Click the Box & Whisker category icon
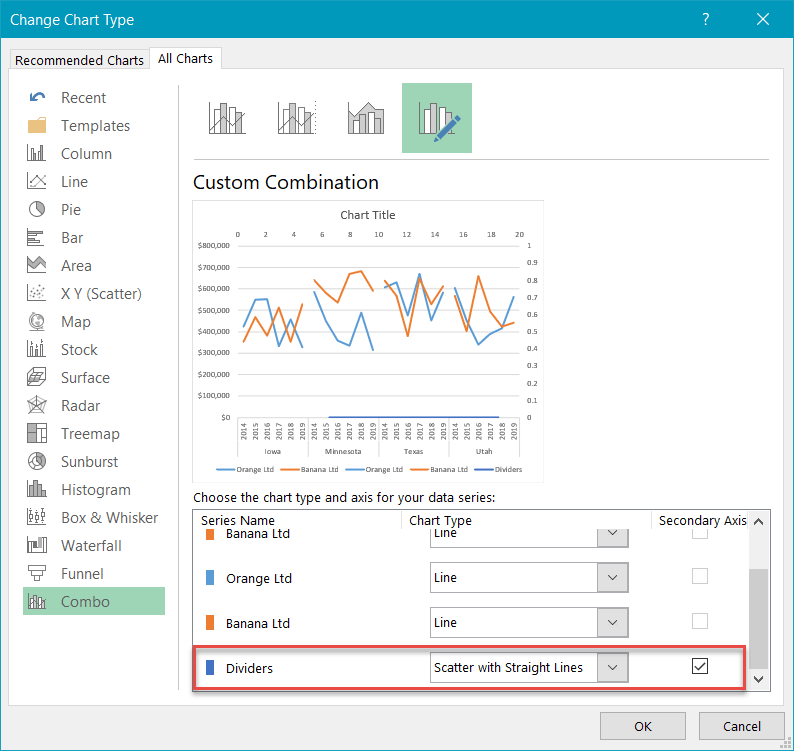This screenshot has width=794, height=751. [36, 517]
